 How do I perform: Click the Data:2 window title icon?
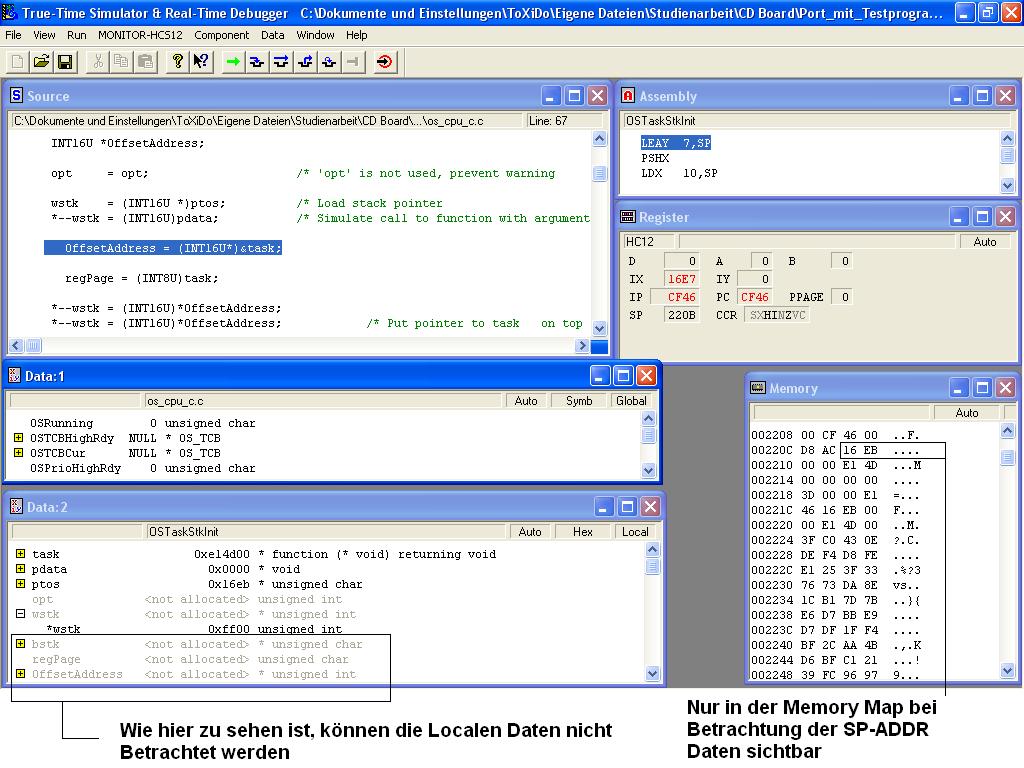pos(17,506)
